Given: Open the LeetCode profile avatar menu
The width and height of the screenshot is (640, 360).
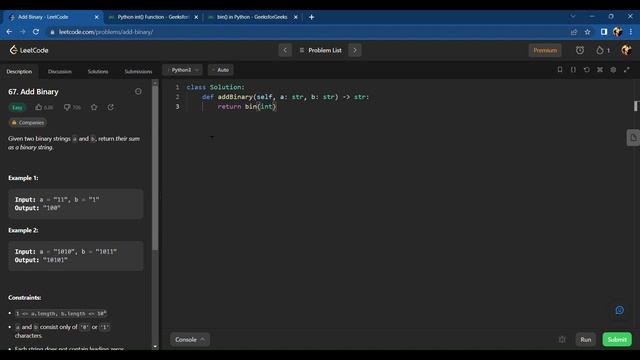Looking at the screenshot, I should pyautogui.click(x=626, y=50).
